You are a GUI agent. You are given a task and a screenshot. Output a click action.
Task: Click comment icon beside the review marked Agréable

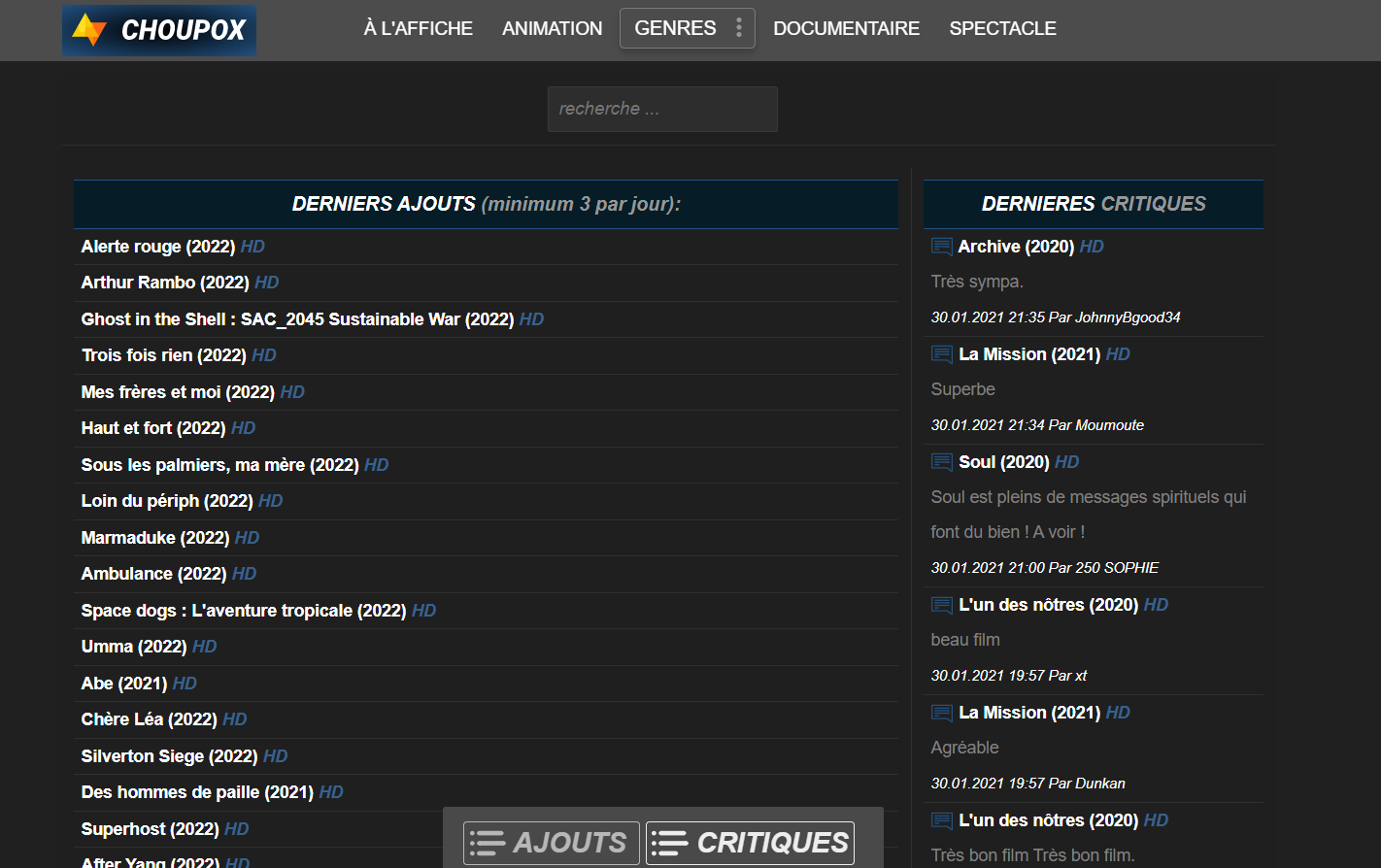coord(942,713)
